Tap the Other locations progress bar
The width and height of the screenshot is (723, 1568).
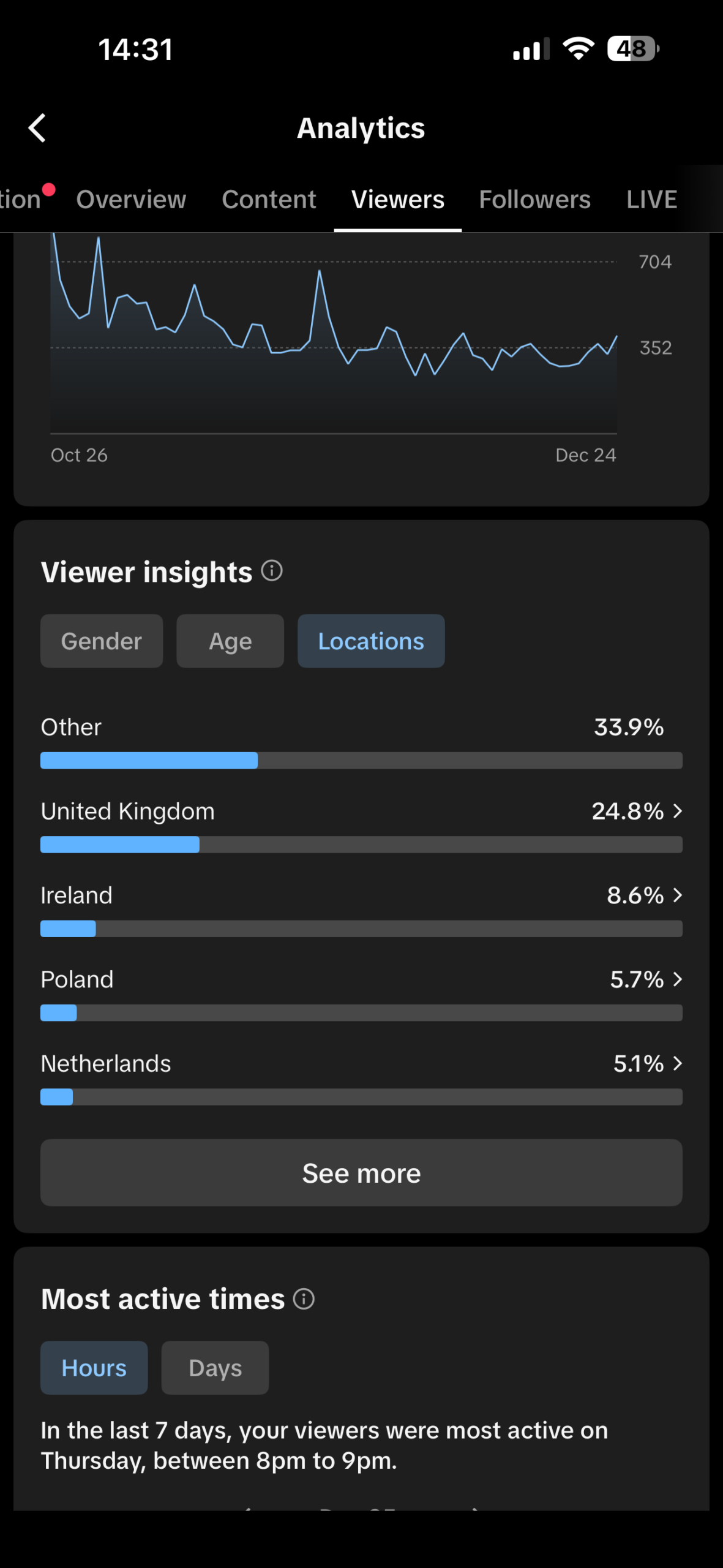(x=361, y=760)
